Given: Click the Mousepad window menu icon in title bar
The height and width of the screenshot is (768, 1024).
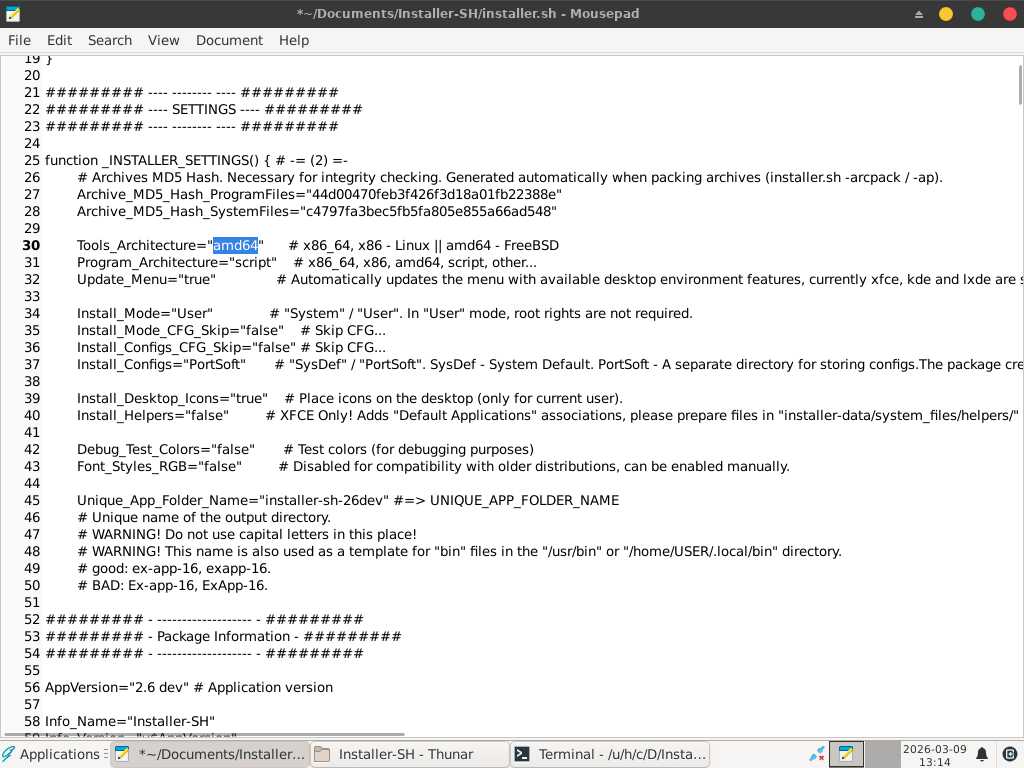Looking at the screenshot, I should pyautogui.click(x=12, y=13).
